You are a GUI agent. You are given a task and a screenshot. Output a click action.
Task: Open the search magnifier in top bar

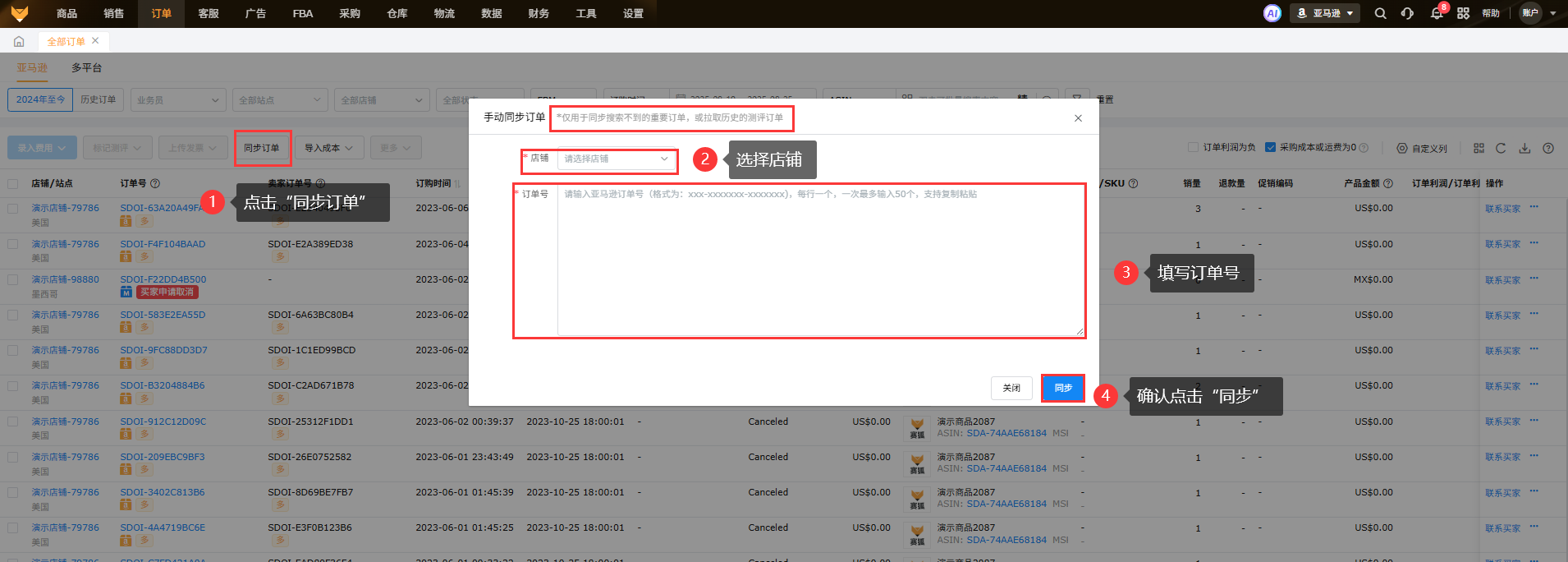click(x=1380, y=13)
